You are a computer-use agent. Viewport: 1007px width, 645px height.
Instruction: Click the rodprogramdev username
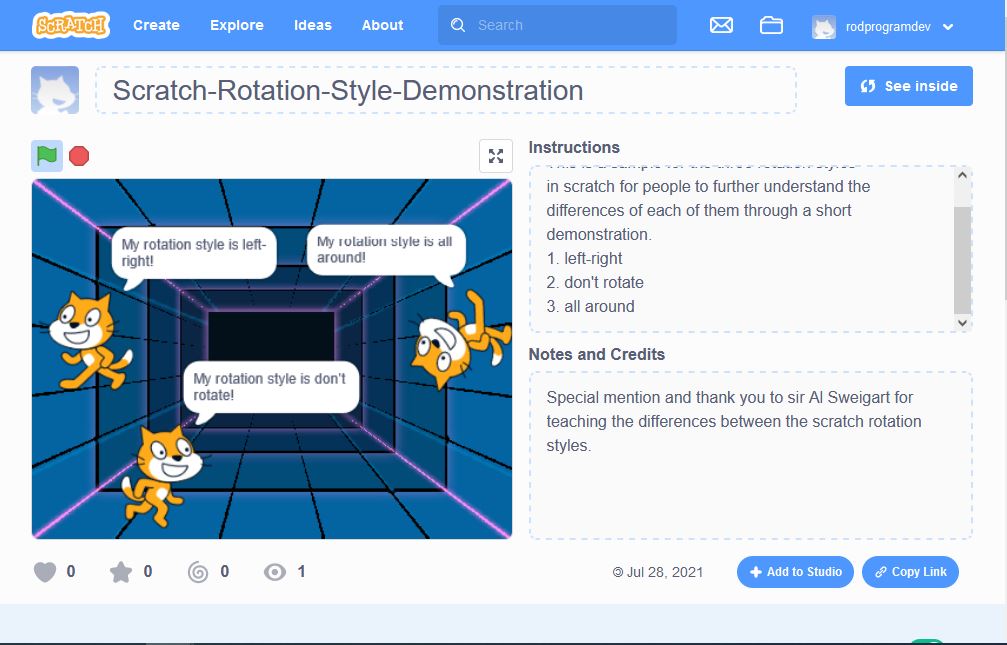click(888, 26)
